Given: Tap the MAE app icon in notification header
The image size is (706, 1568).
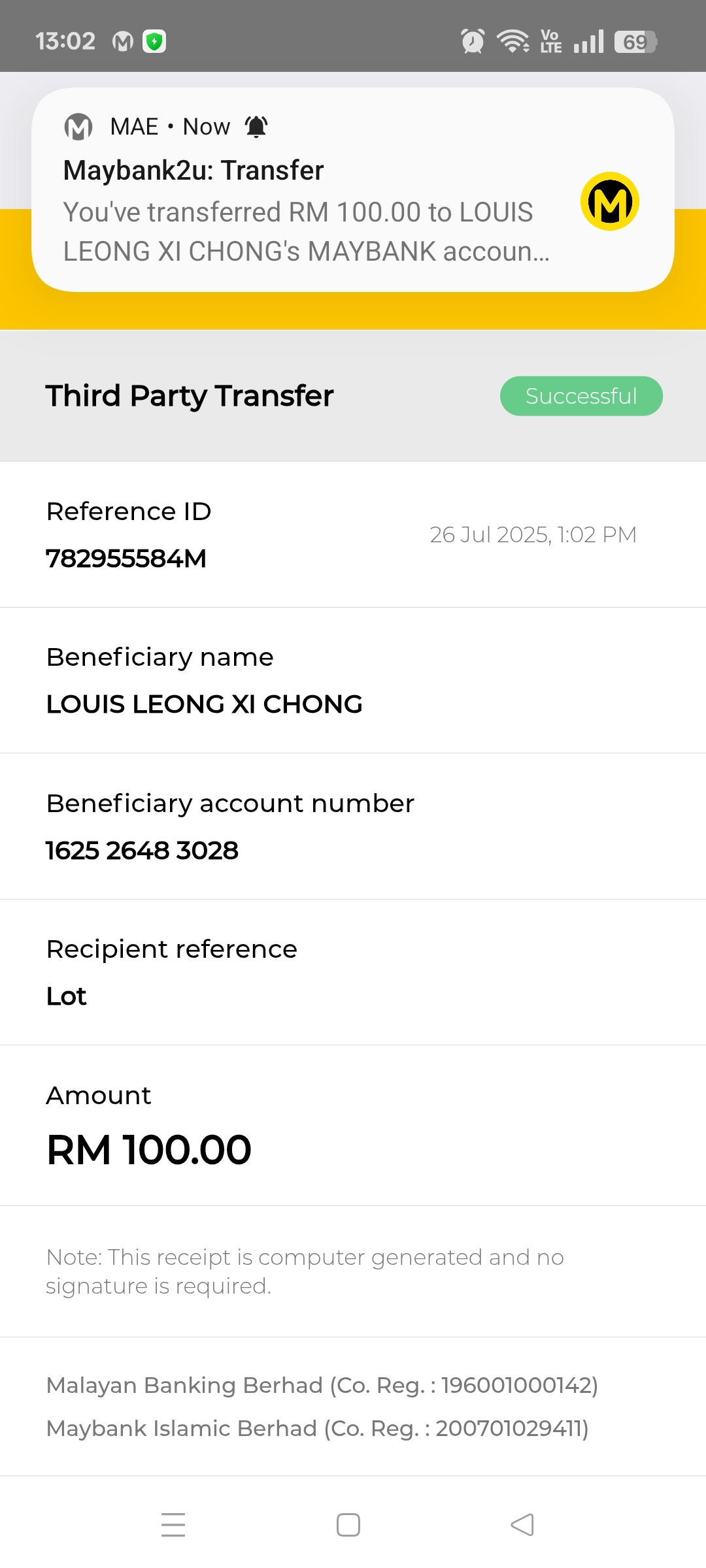Looking at the screenshot, I should pos(78,127).
